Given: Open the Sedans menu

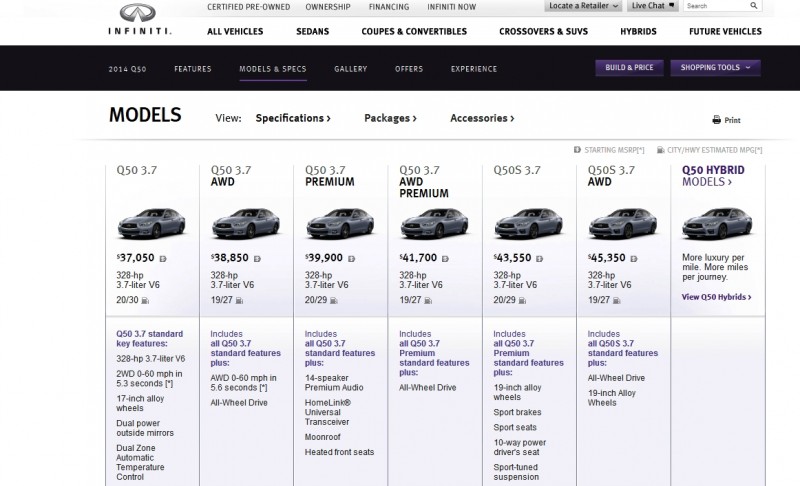Looking at the screenshot, I should pyautogui.click(x=312, y=32).
